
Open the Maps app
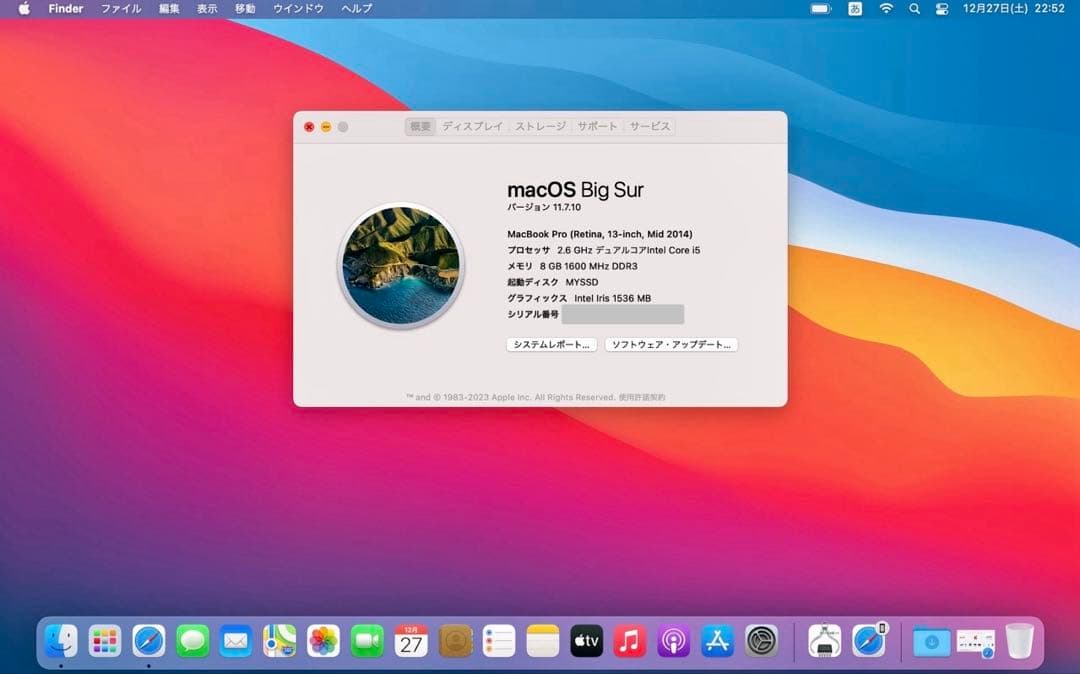(x=278, y=641)
